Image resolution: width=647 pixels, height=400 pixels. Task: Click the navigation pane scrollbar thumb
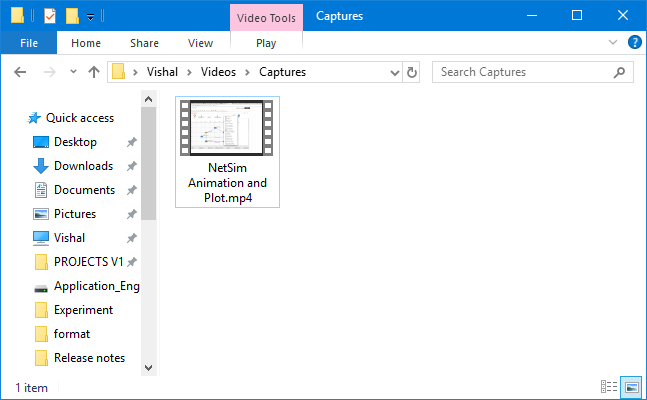tap(149, 163)
